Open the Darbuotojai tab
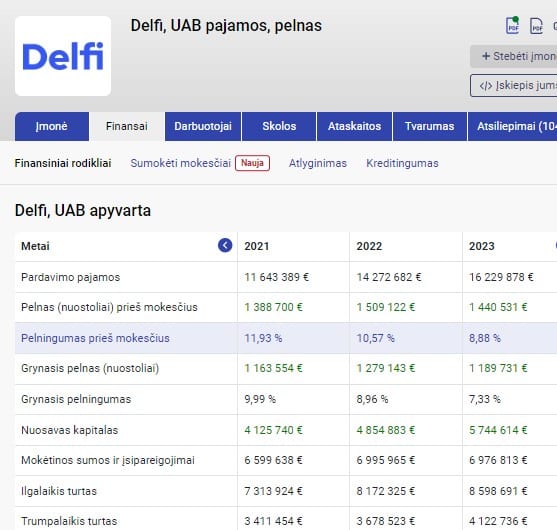This screenshot has height=530, width=557. [x=203, y=126]
